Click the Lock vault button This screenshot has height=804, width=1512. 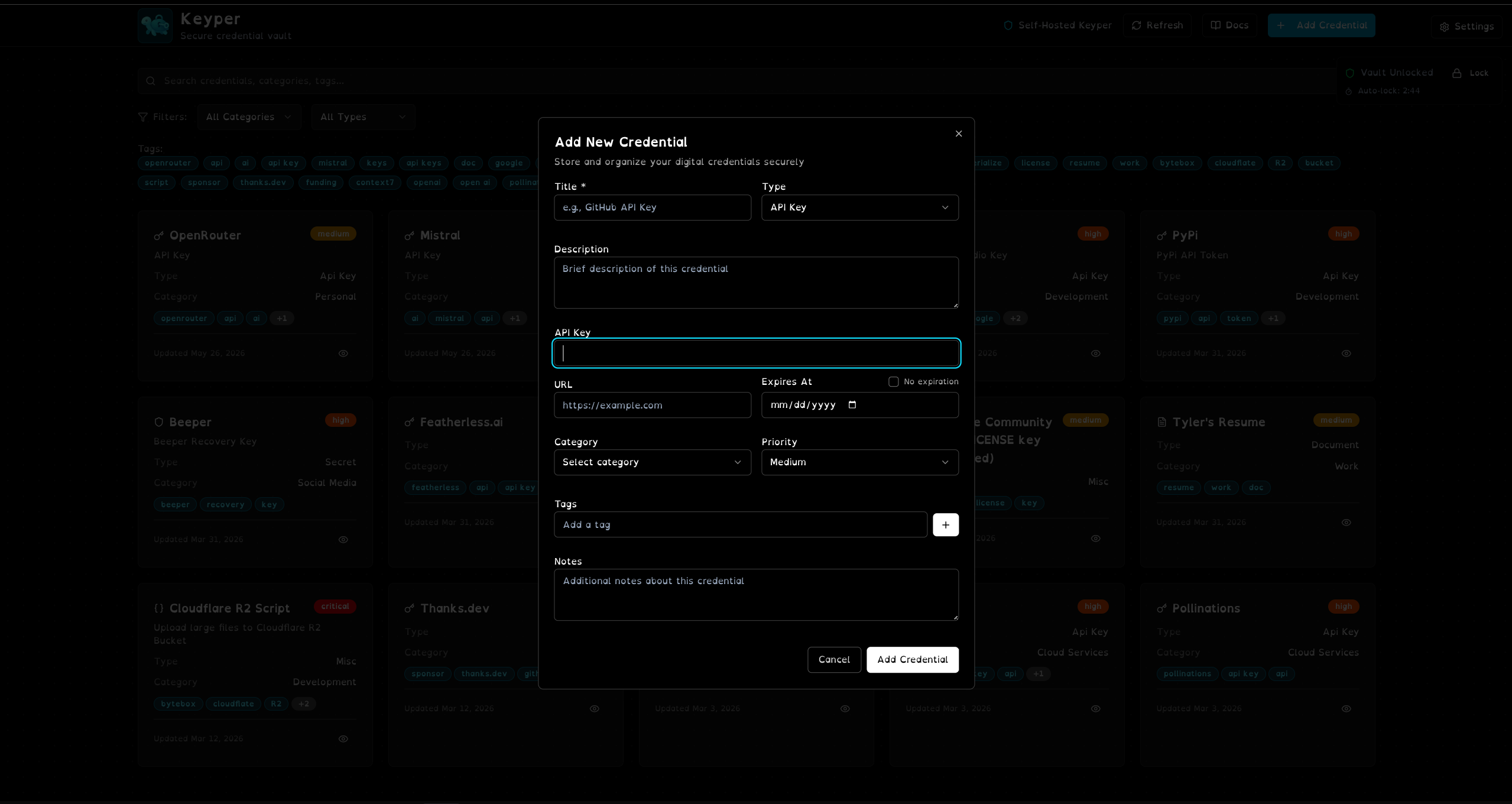tap(1471, 73)
